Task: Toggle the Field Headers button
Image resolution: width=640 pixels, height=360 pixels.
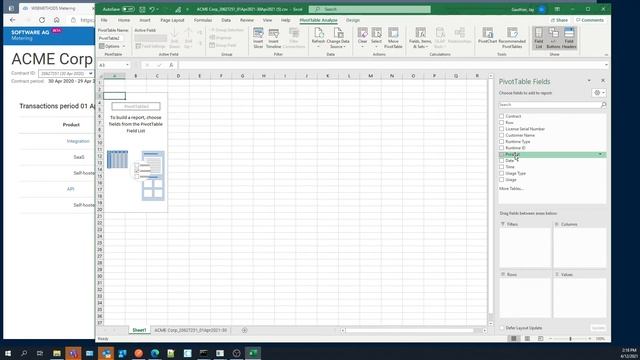Action: pos(569,38)
